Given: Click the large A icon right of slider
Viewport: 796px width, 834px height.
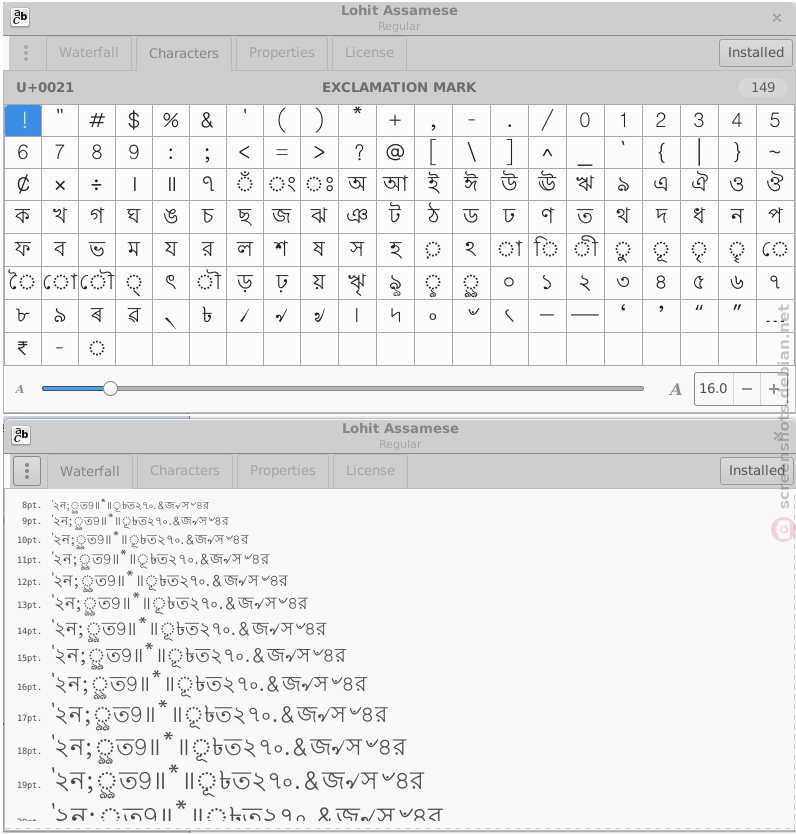Looking at the screenshot, I should click(x=675, y=389).
